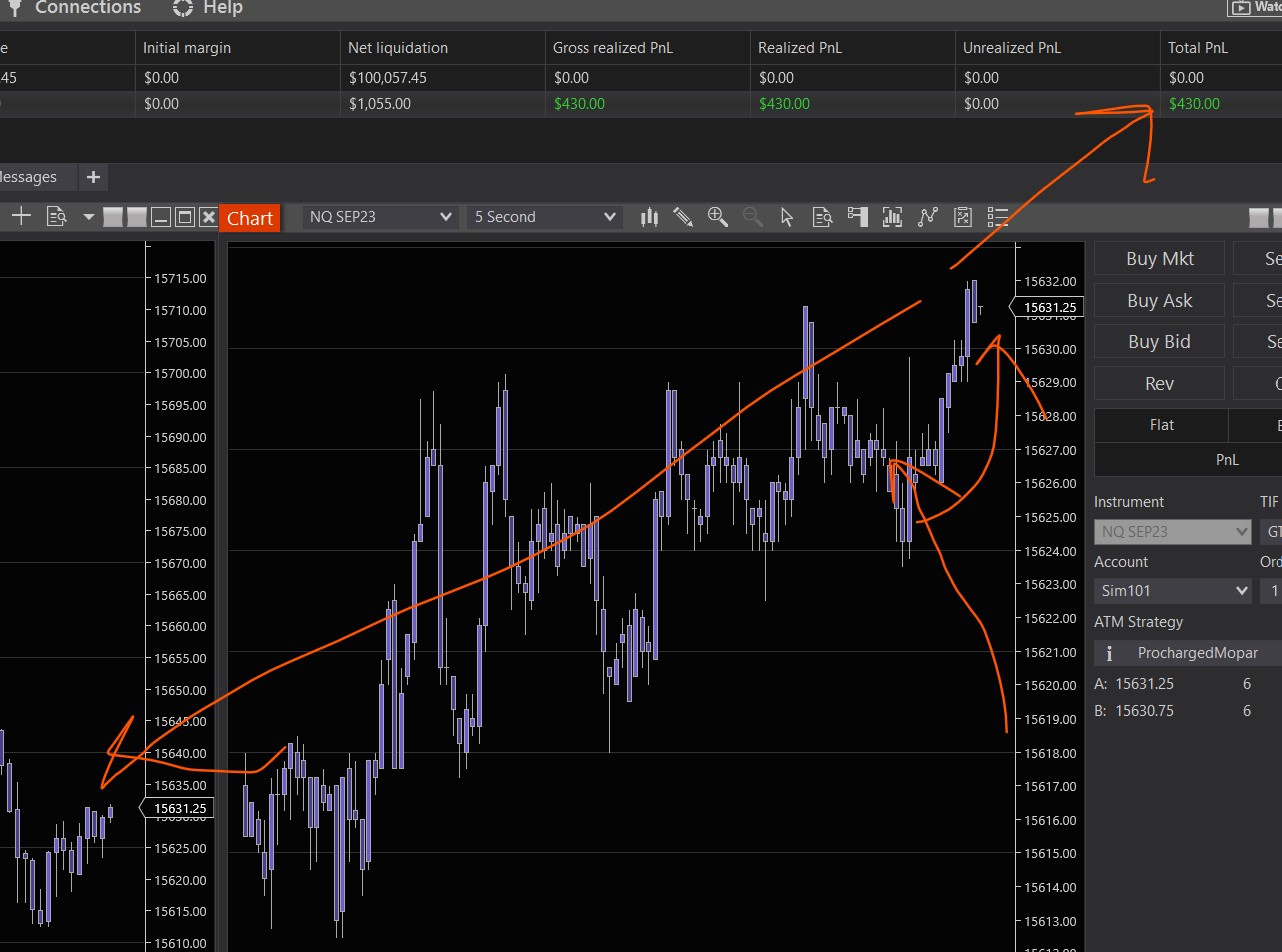The height and width of the screenshot is (952, 1282).
Task: Open the Indicators icon in chart toolbar
Action: pyautogui.click(x=892, y=217)
